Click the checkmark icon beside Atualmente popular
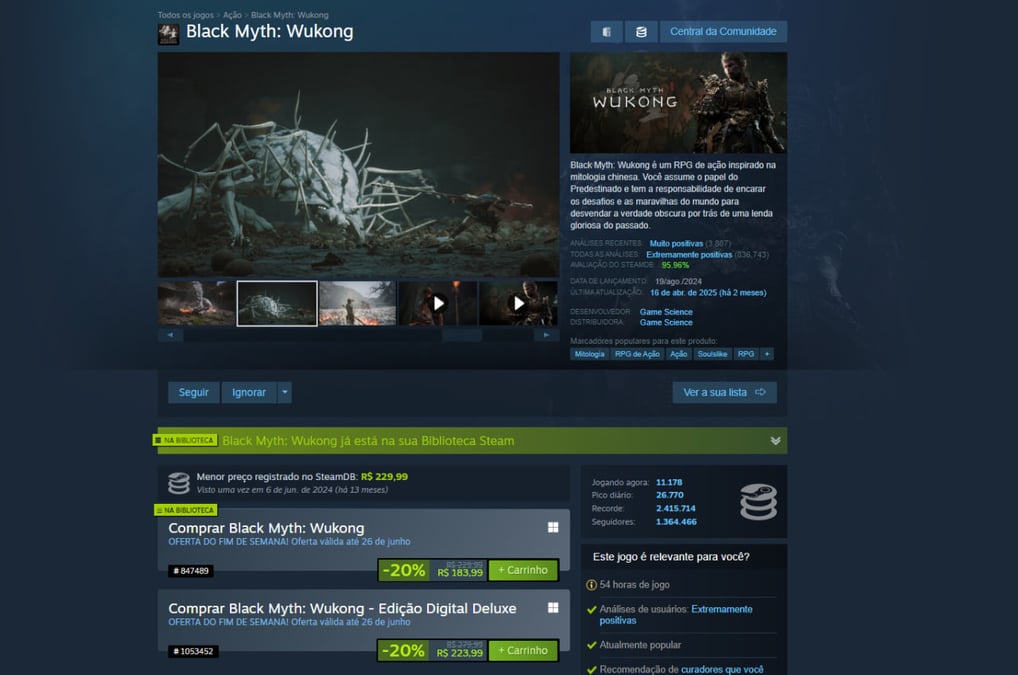 tap(591, 645)
